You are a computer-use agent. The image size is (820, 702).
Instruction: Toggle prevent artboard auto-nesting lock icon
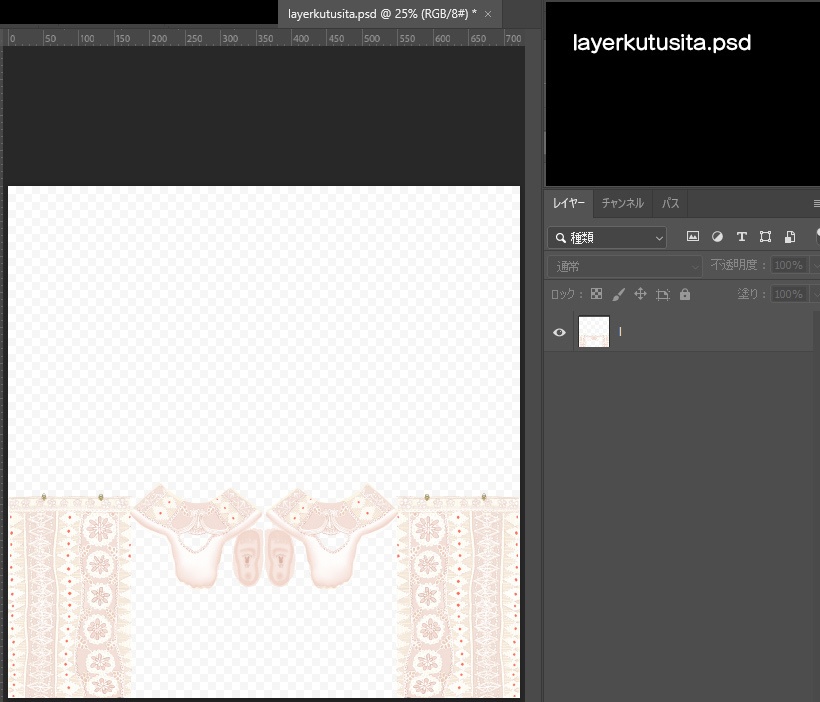pyautogui.click(x=663, y=295)
